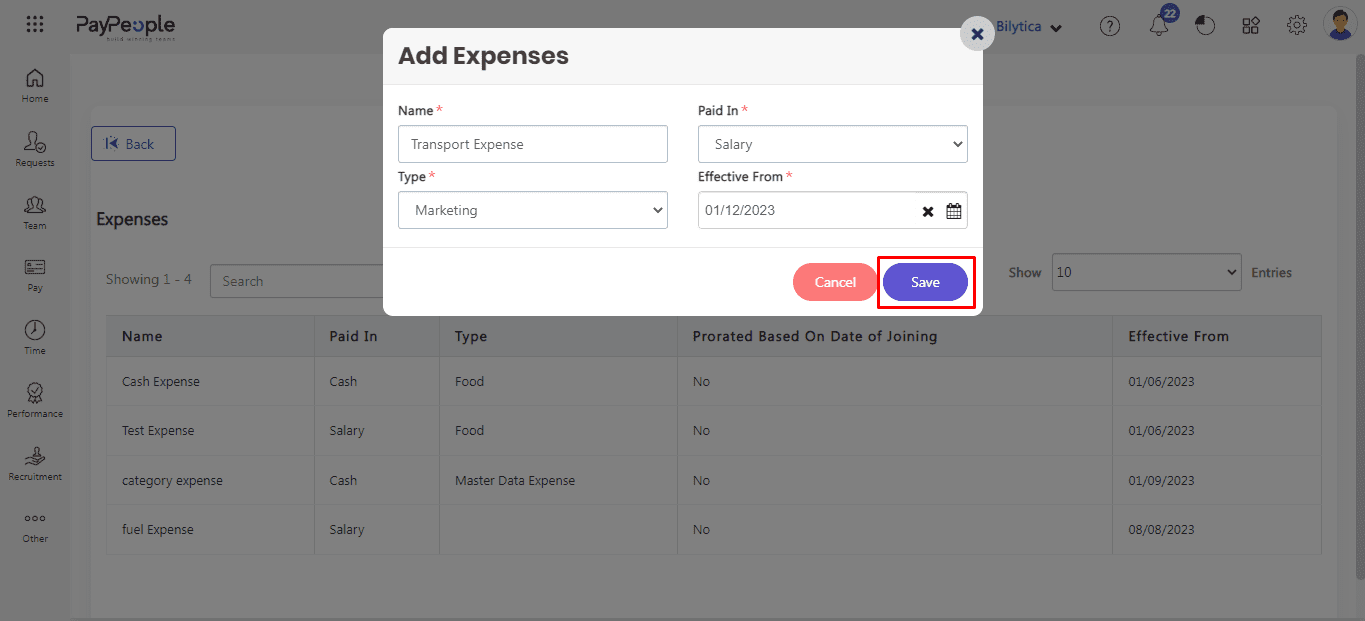Open the Time tracking section
The image size is (1365, 621).
[x=34, y=335]
